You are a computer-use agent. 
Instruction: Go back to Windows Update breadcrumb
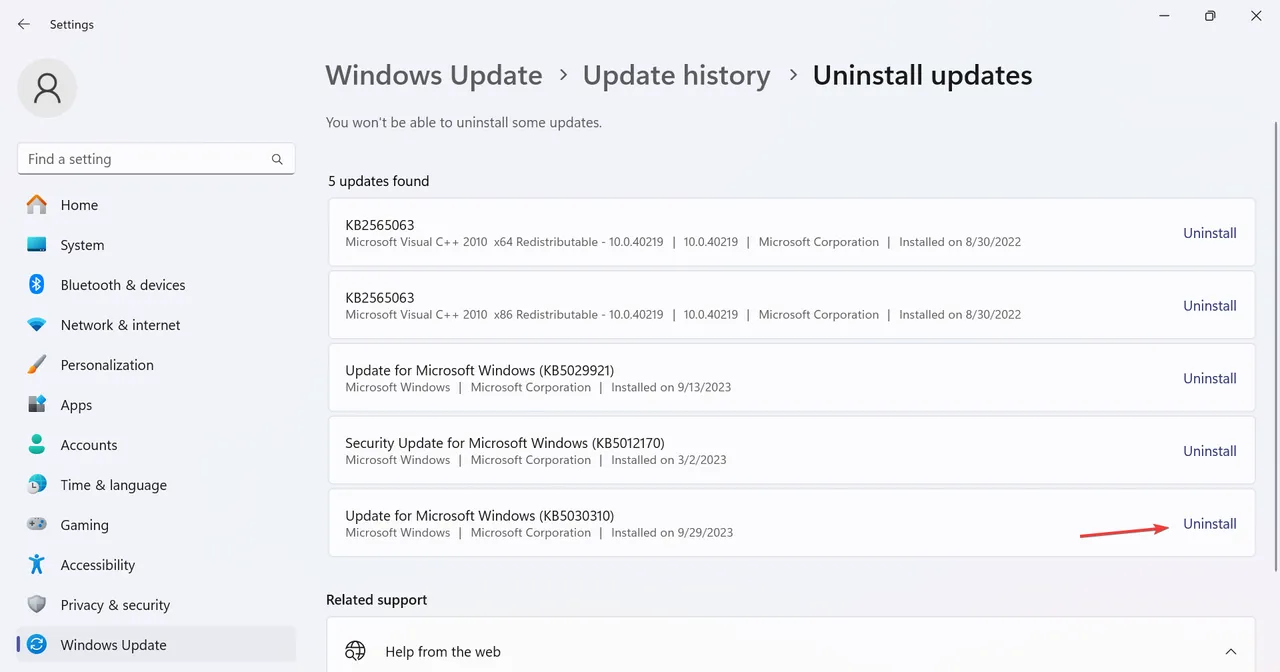click(434, 75)
